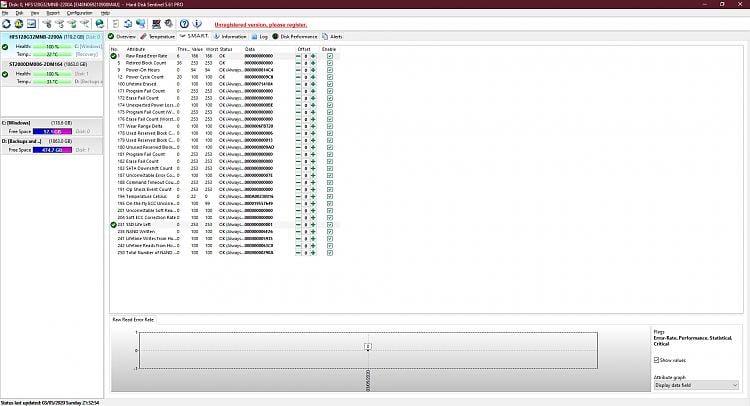The height and width of the screenshot is (406, 750).
Task: Open the Help menu
Action: 105,13
